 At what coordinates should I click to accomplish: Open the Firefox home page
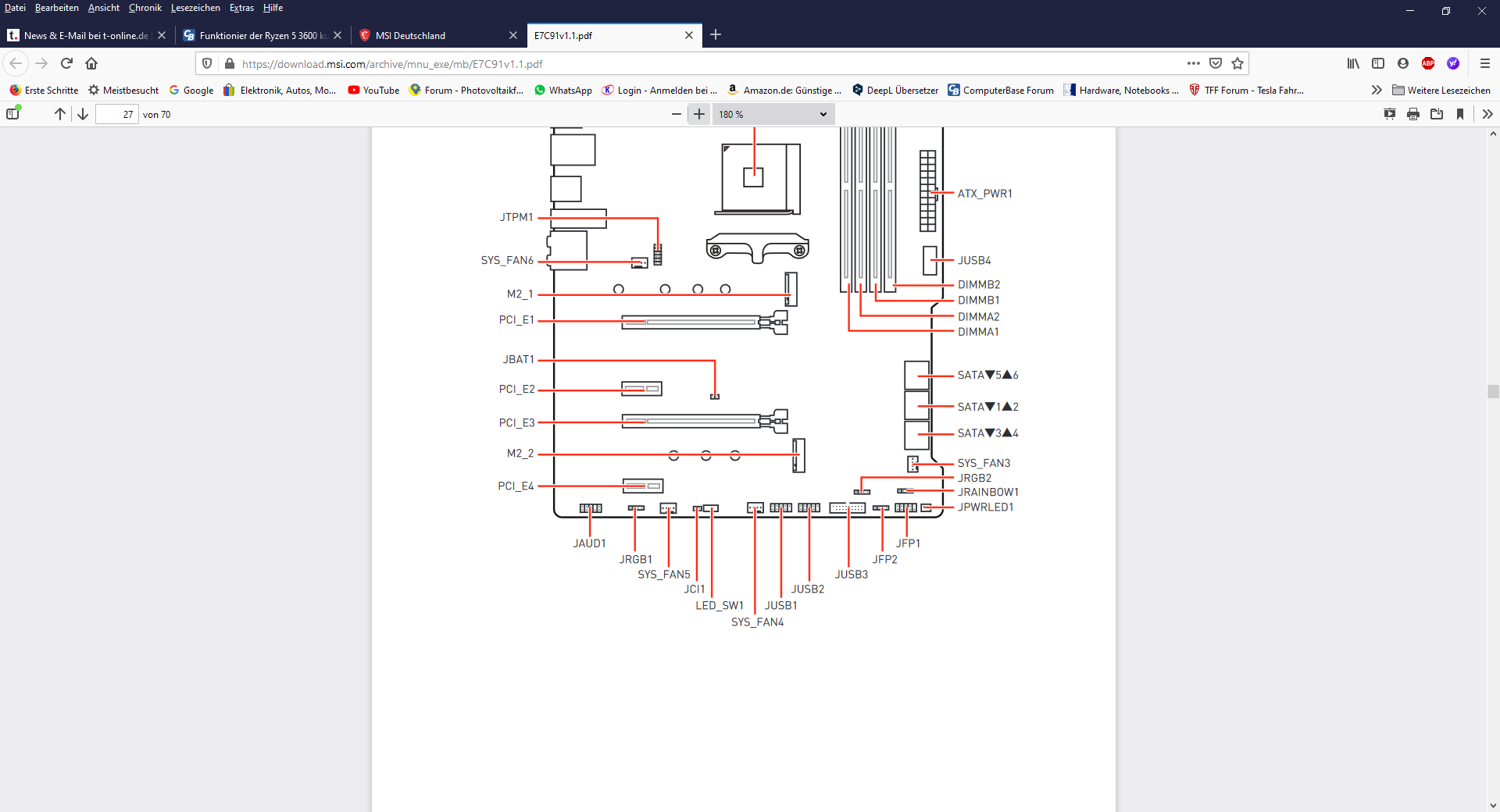[91, 63]
